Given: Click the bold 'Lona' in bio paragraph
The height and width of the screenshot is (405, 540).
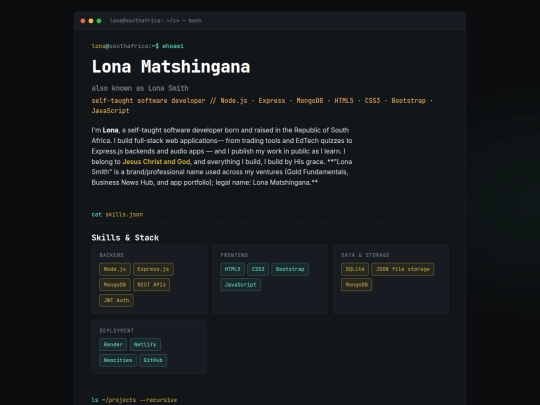Looking at the screenshot, I should [x=110, y=130].
